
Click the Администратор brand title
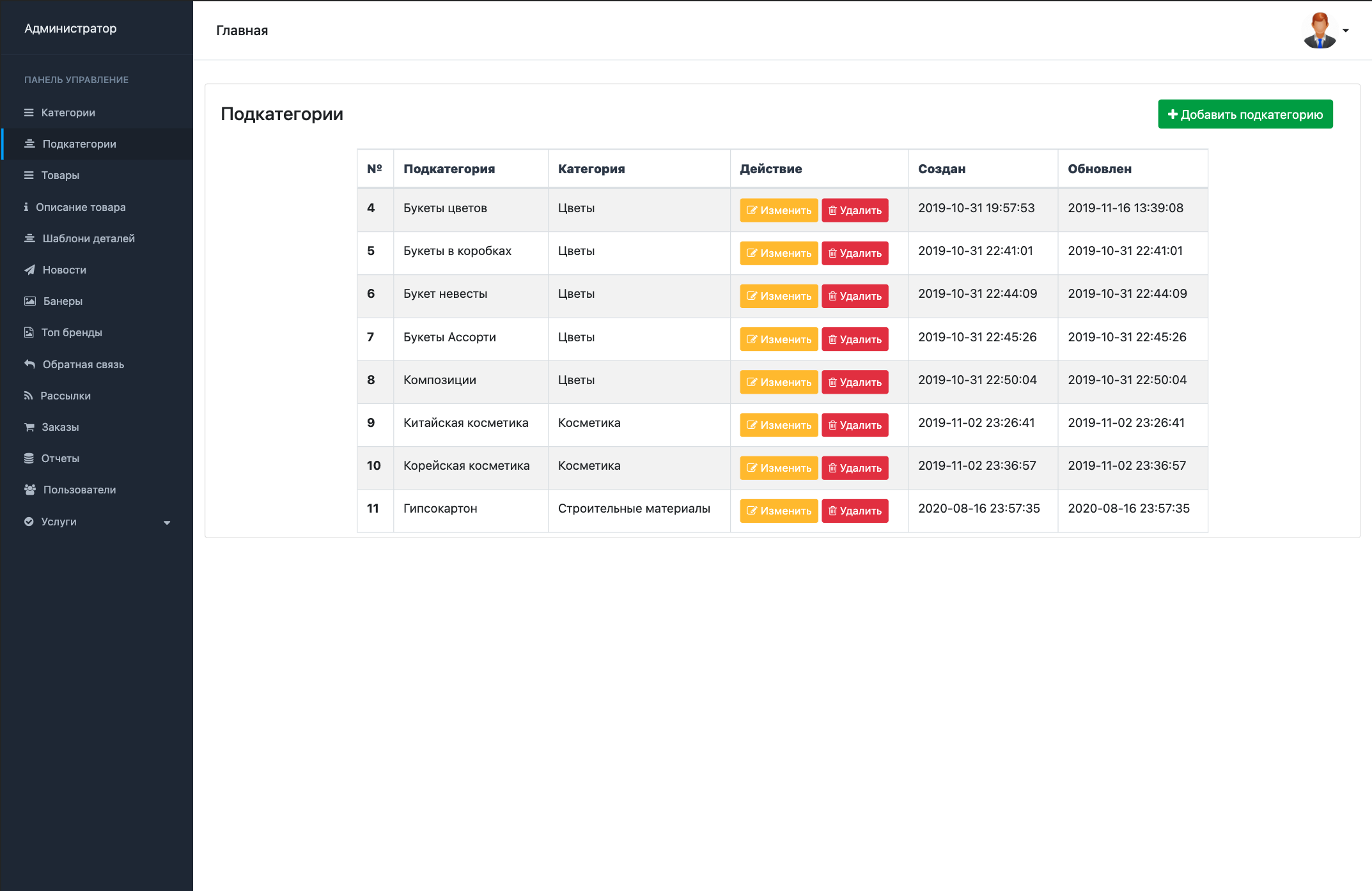(x=70, y=28)
